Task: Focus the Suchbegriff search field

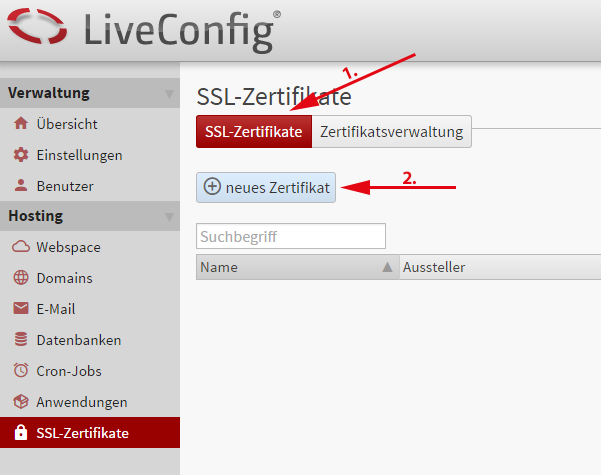Action: 290,236
